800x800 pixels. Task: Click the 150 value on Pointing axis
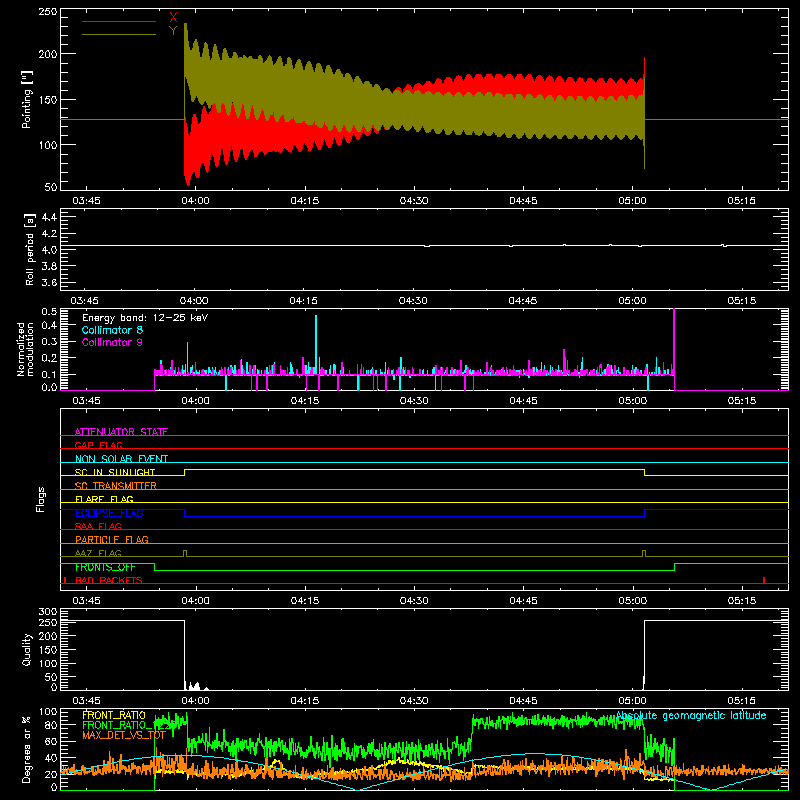[x=48, y=100]
